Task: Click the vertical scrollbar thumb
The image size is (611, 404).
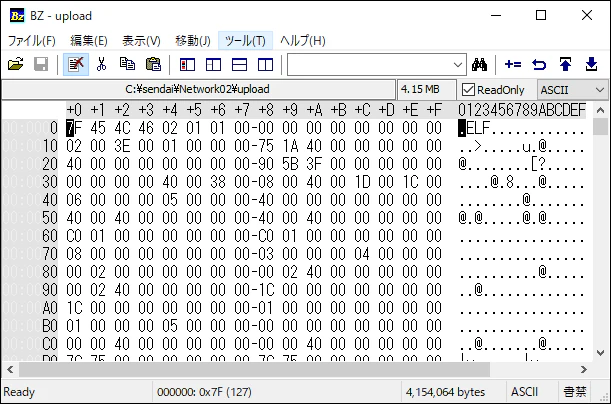Action: (x=600, y=127)
